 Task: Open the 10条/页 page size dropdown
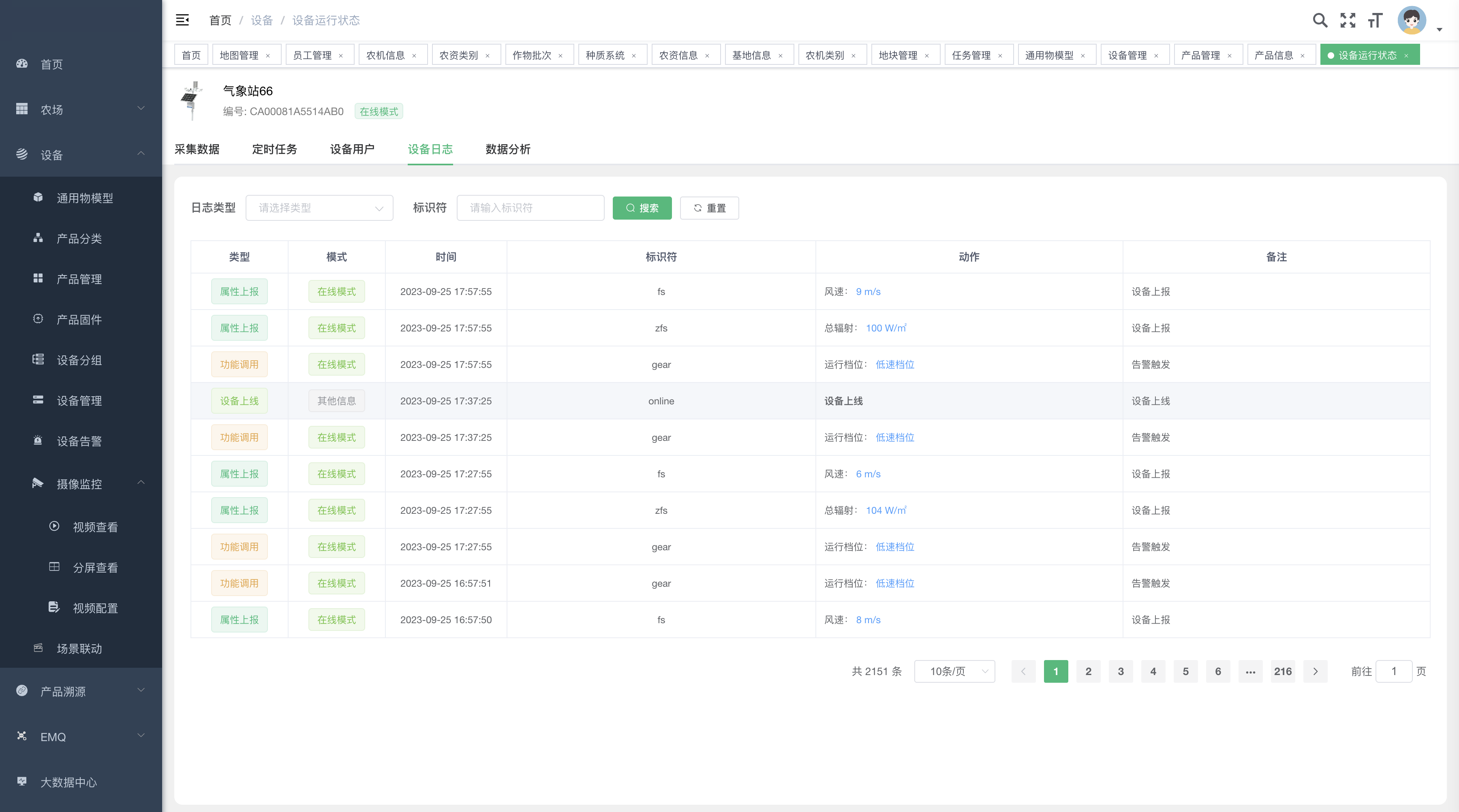coord(954,671)
